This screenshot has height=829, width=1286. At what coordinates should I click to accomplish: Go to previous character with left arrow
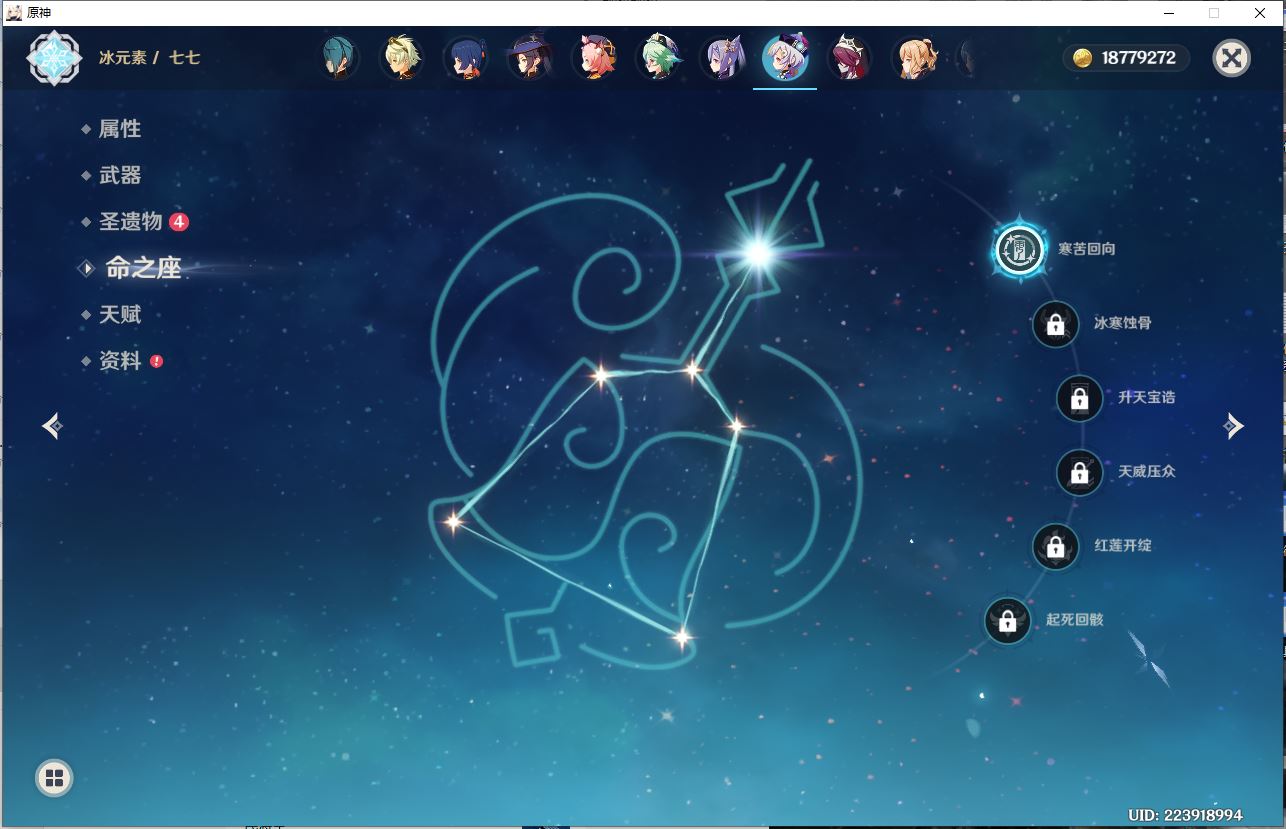click(53, 426)
